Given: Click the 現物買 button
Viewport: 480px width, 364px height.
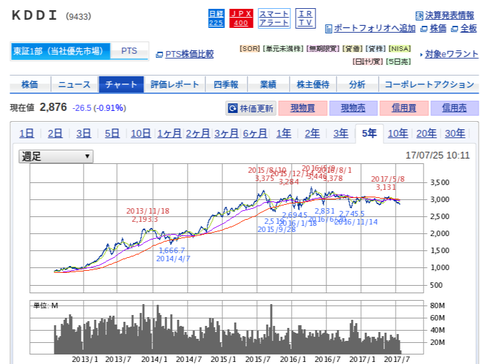Looking at the screenshot, I should 303,108.
